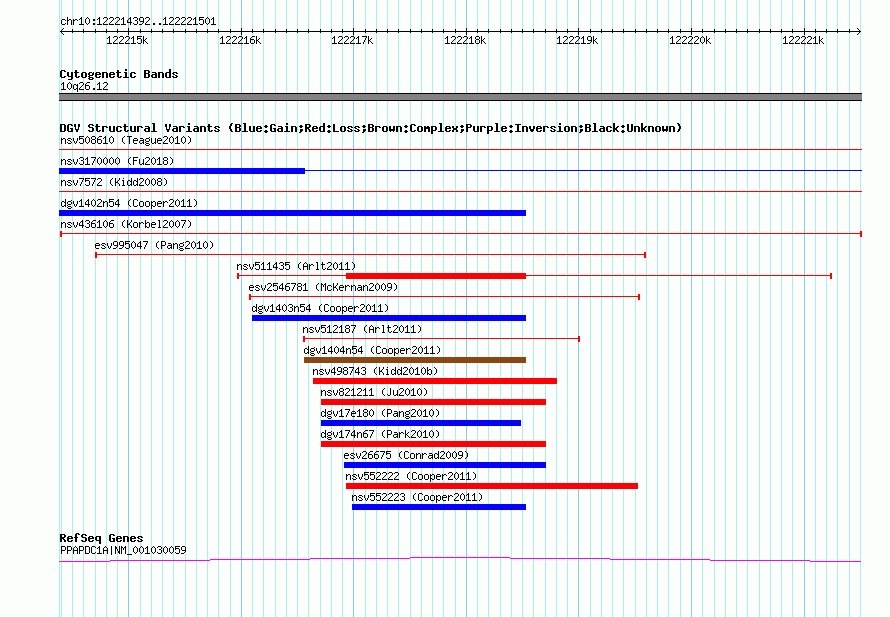This screenshot has width=890, height=617.
Task: Click the 10q26.12 band name text
Action: 84,86
